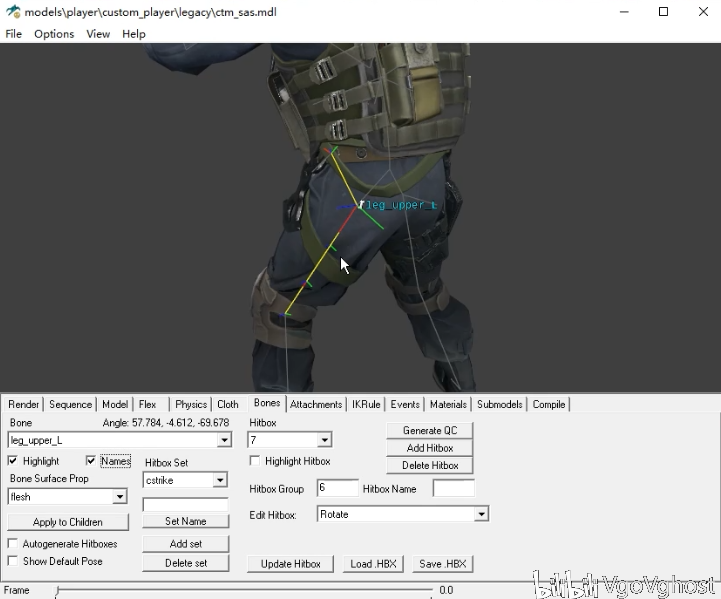
Task: Click the Load .HBX button
Action: (373, 564)
